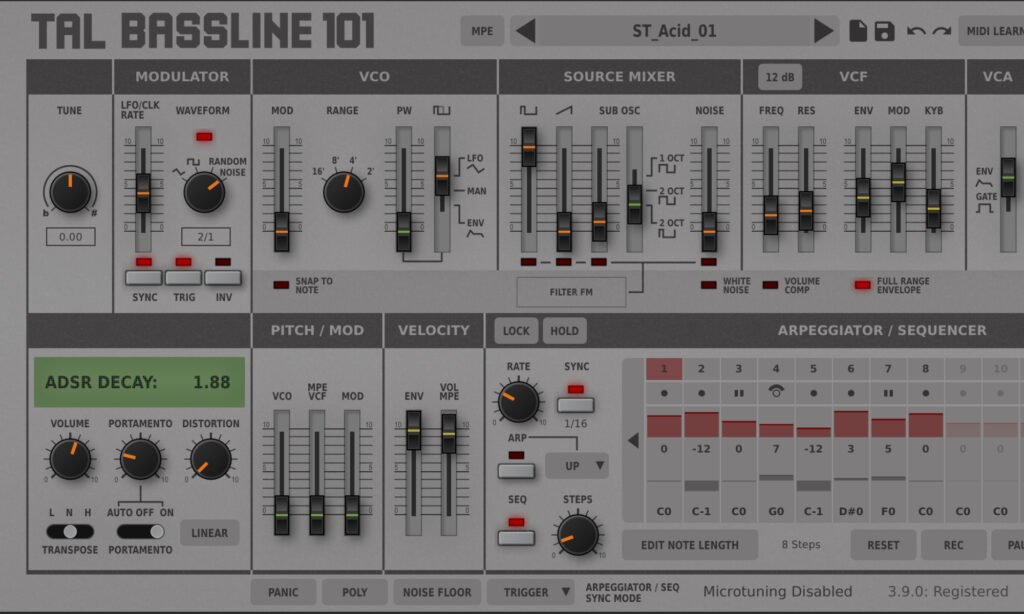Switch the TRANSPOSE L N H switch

point(70,532)
